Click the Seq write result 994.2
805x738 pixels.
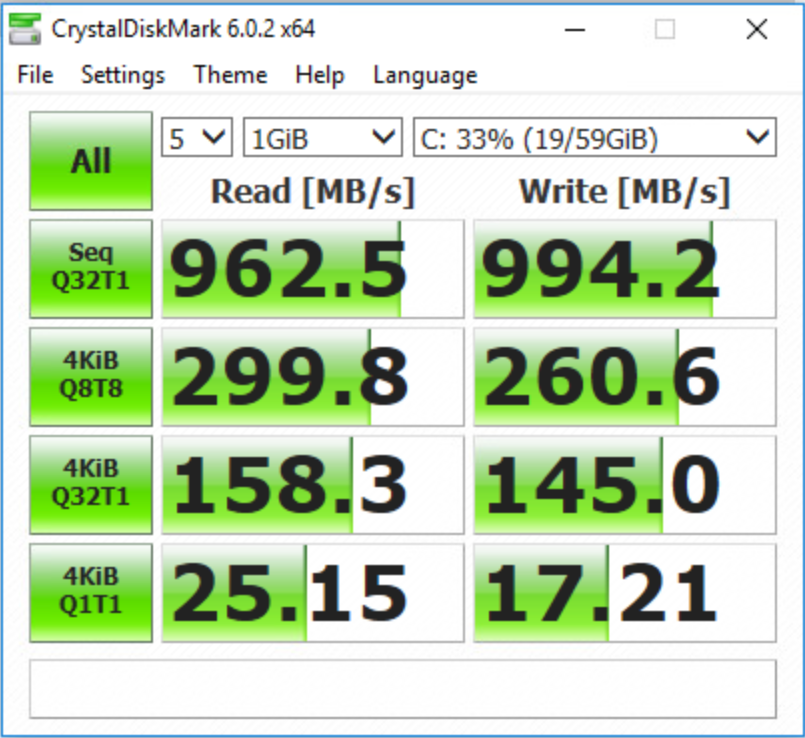click(625, 269)
